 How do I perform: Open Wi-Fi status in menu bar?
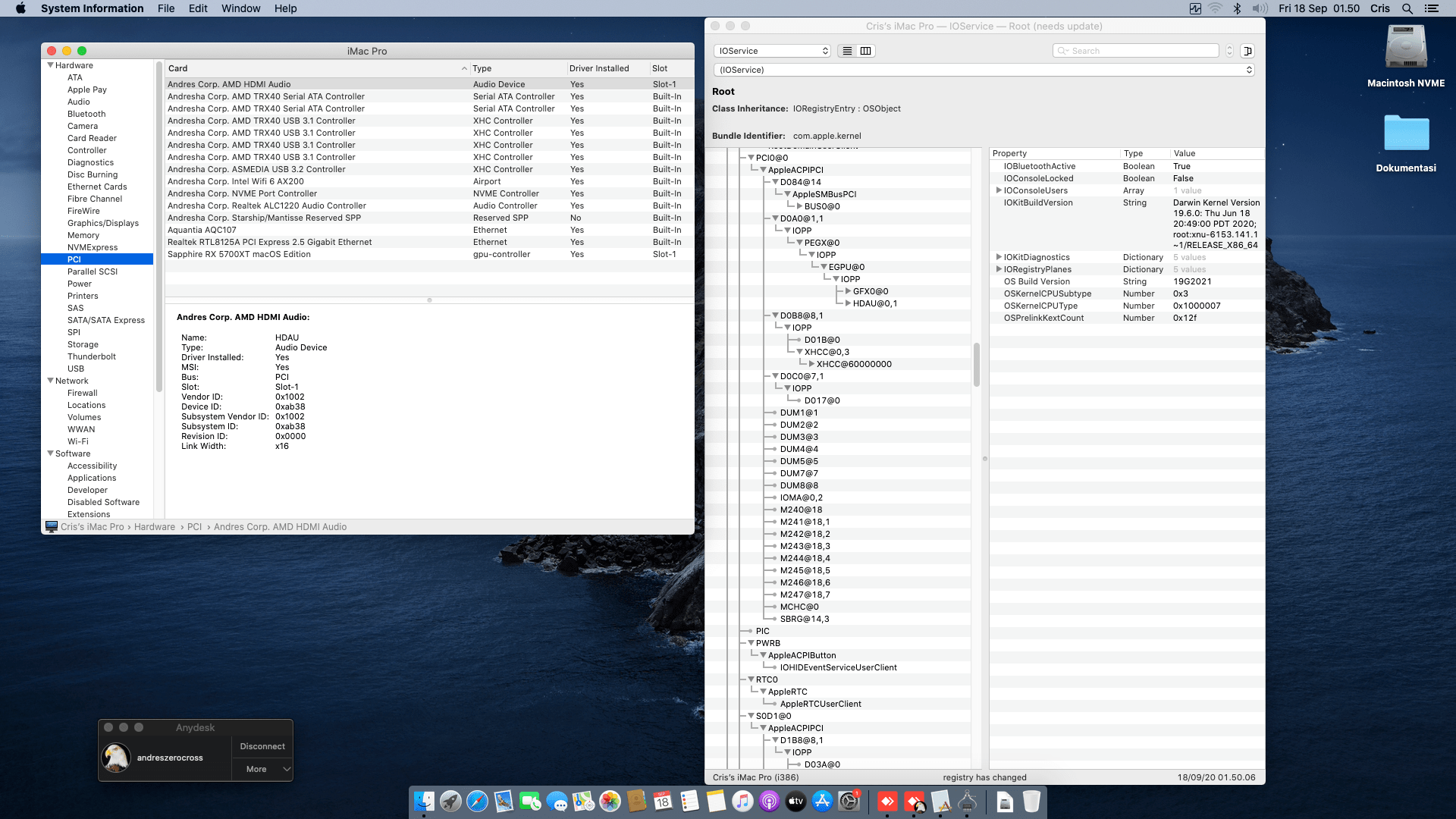1215,8
